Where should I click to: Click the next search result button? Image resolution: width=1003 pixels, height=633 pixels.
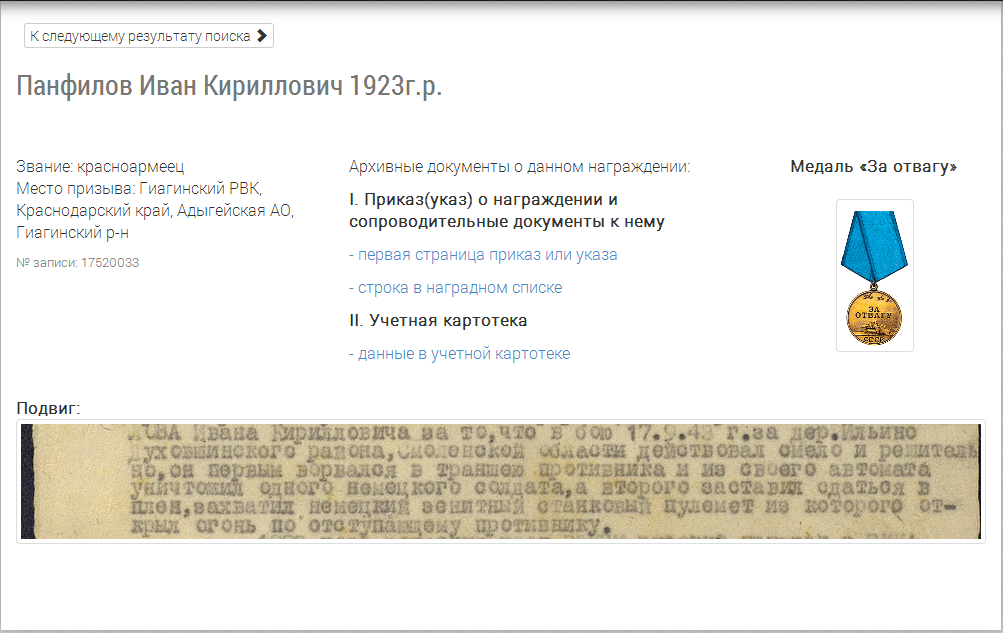[148, 36]
